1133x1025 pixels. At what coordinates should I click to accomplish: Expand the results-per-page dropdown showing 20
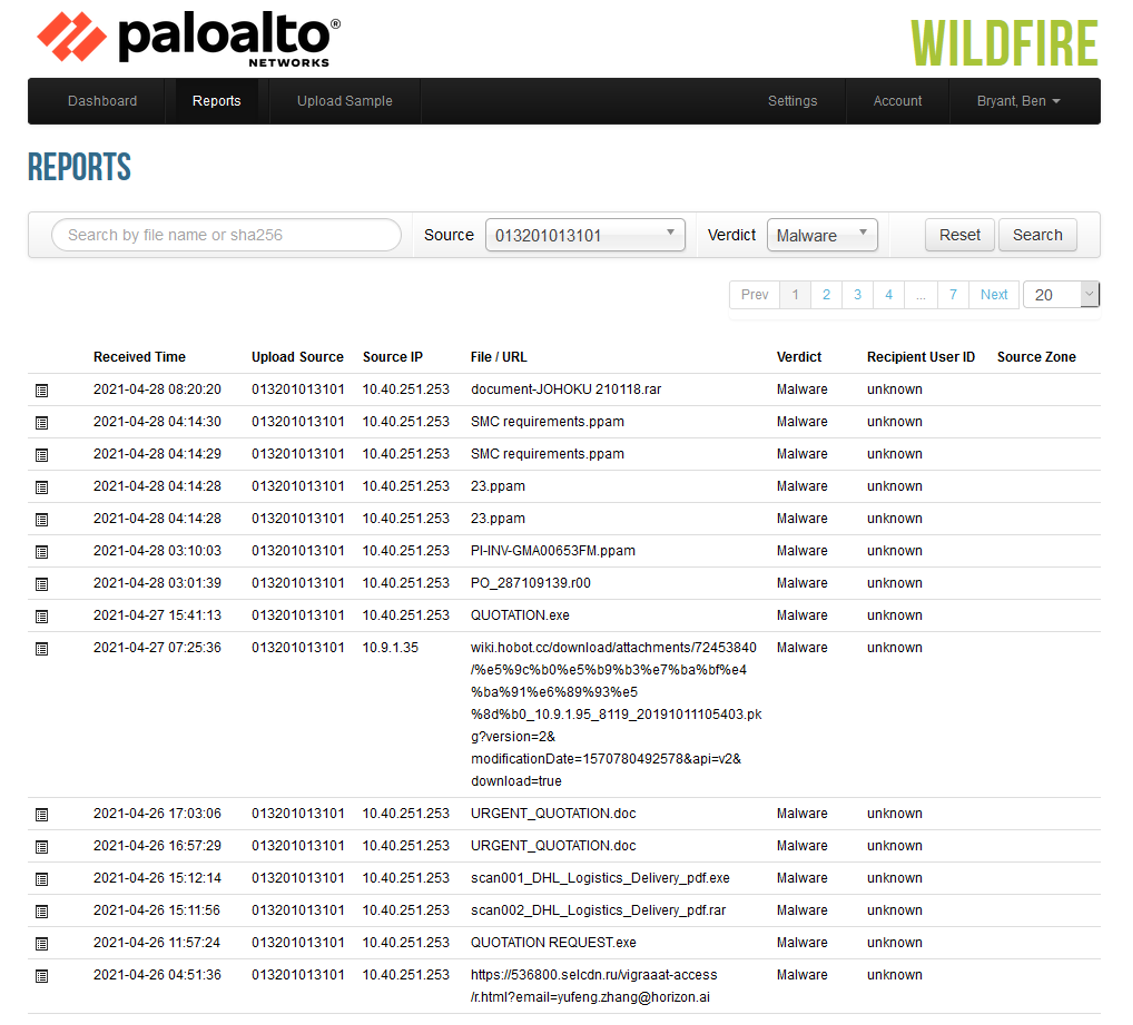pyautogui.click(x=1060, y=295)
